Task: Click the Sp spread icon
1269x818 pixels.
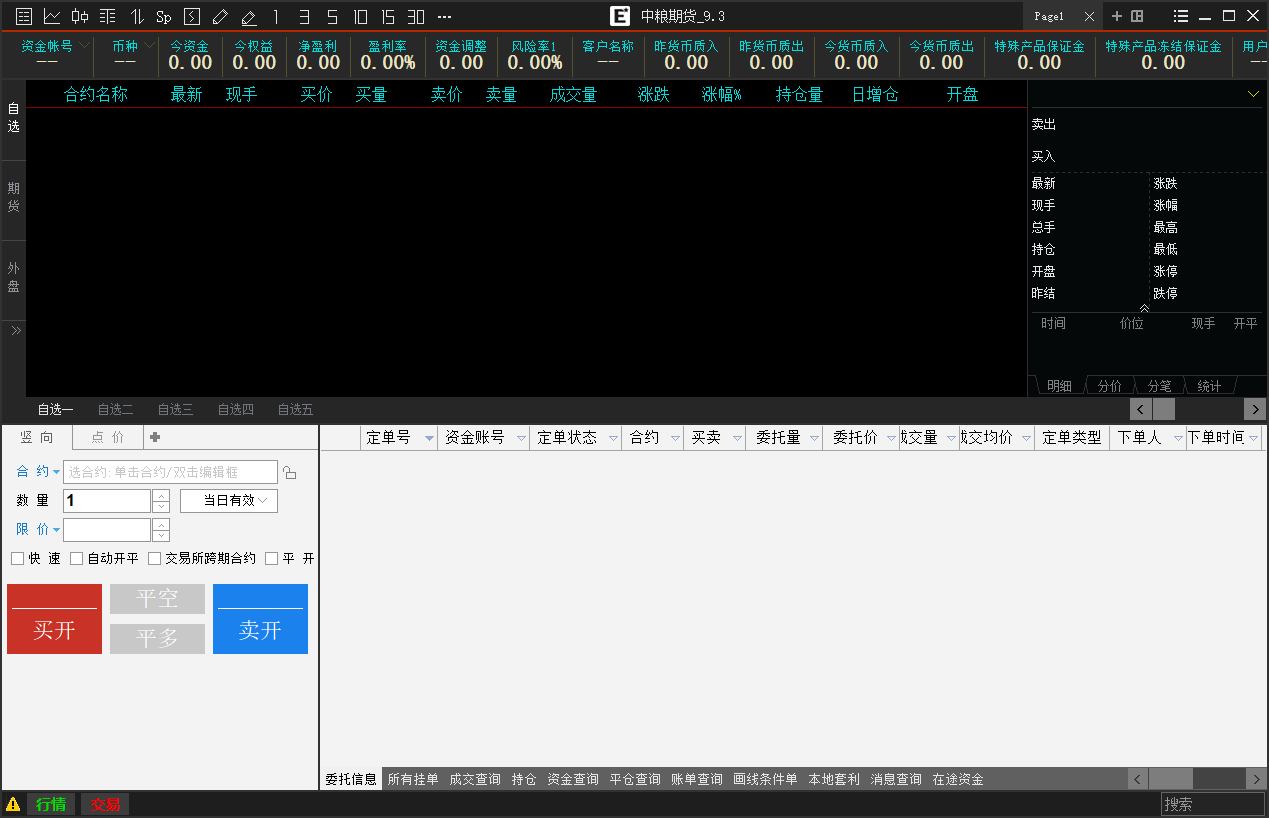Action: (x=164, y=16)
